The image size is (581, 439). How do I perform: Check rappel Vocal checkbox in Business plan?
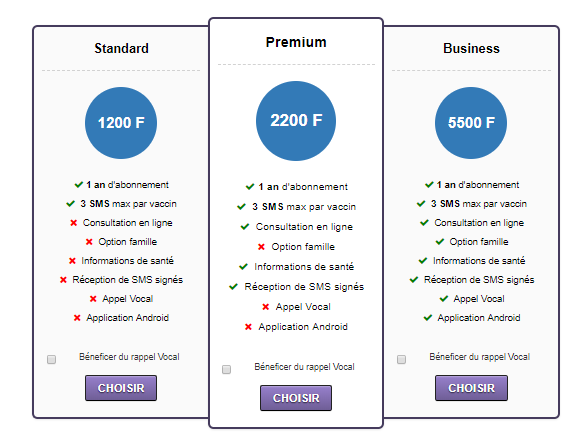pyautogui.click(x=401, y=359)
